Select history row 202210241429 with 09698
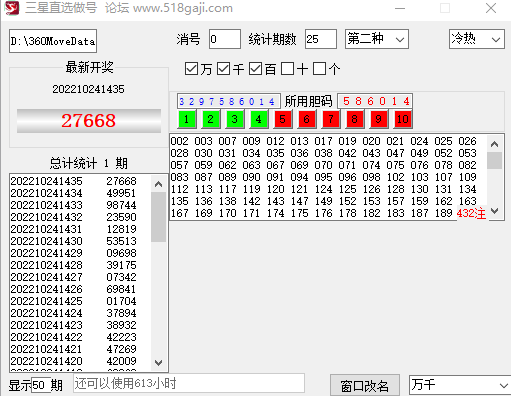The image size is (511, 396). pos(74,253)
